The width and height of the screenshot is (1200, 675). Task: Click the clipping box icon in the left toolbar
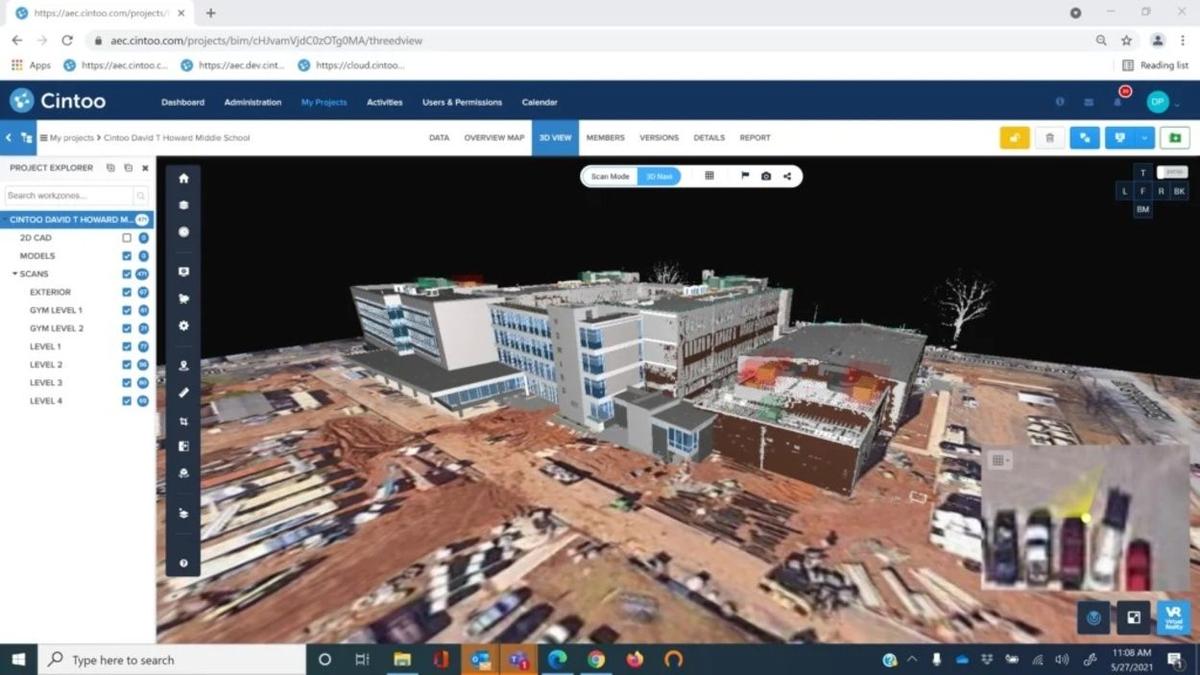[183, 419]
